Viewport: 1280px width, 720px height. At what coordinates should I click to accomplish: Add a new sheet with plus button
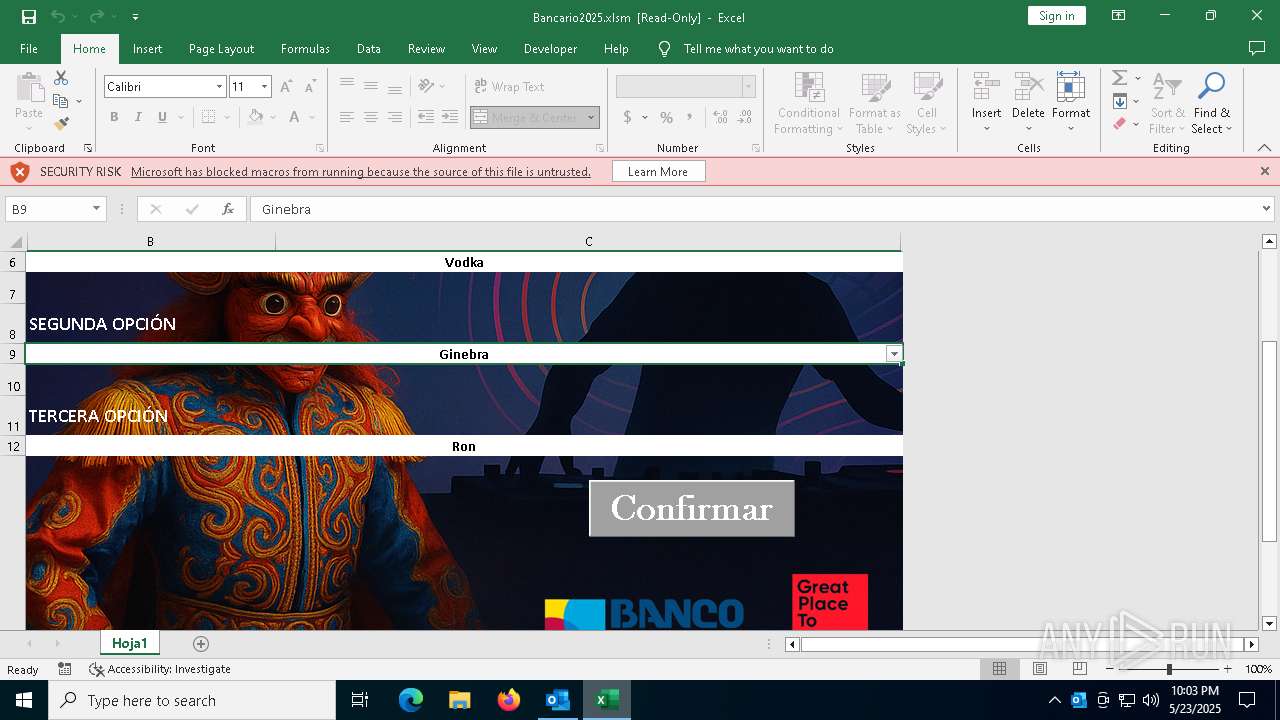(x=201, y=643)
